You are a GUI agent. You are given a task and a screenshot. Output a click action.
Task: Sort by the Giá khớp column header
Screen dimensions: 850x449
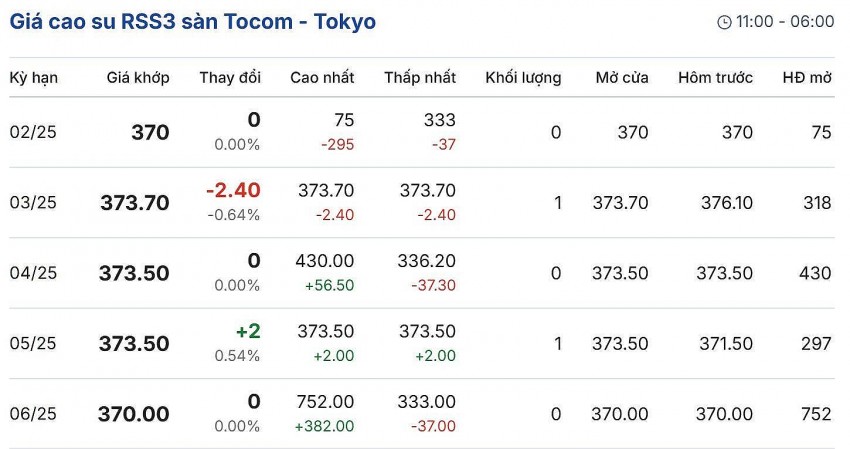point(138,77)
